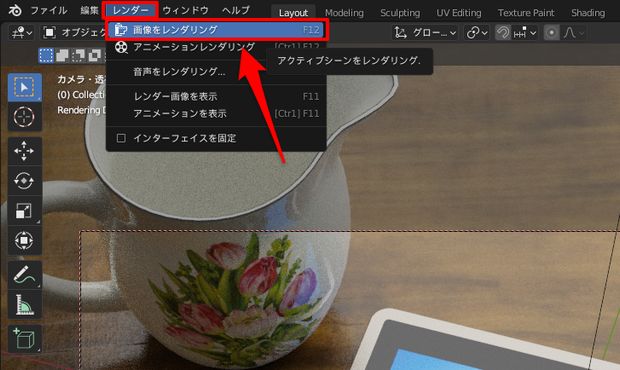
Task: Select the Rotate tool
Action: 25,181
